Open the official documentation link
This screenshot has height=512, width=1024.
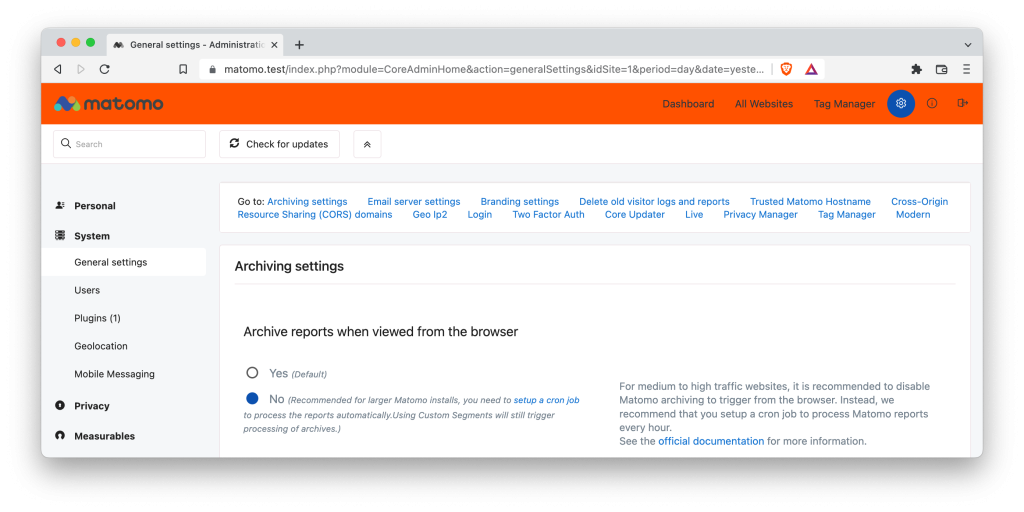[x=710, y=441]
